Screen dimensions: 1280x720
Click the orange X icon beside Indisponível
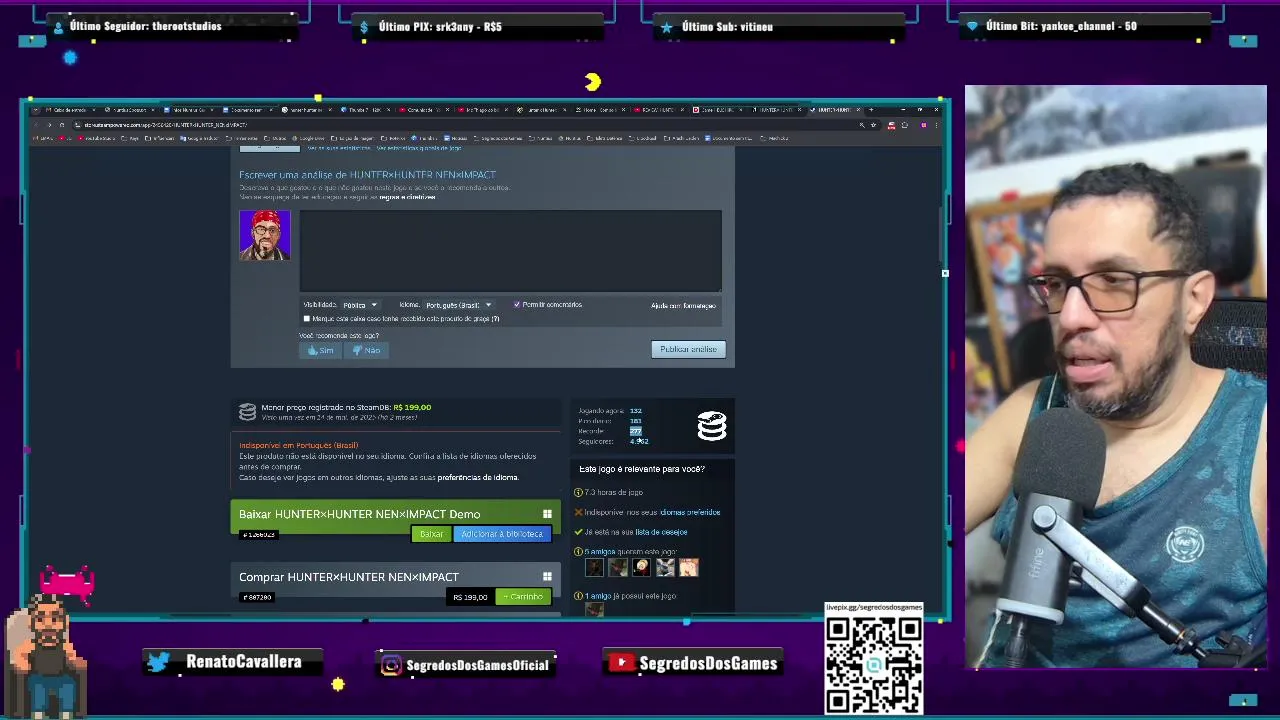578,512
